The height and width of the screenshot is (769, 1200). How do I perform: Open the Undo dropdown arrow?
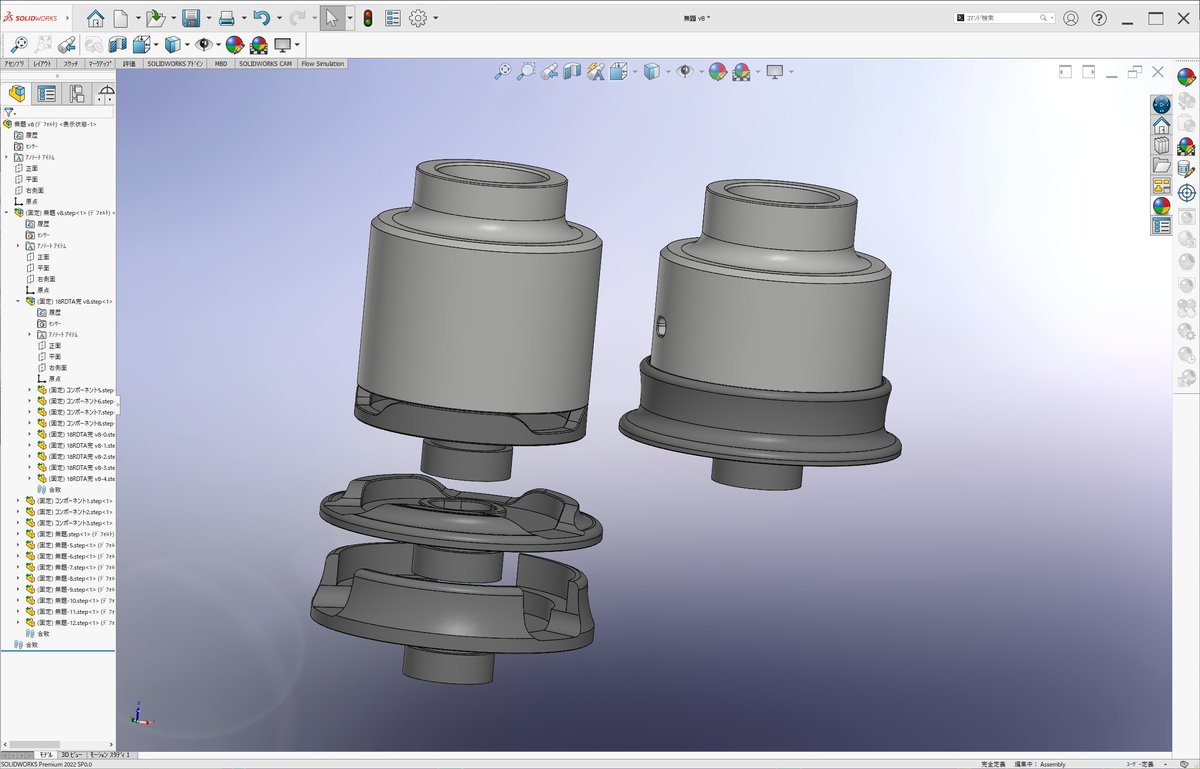[279, 18]
